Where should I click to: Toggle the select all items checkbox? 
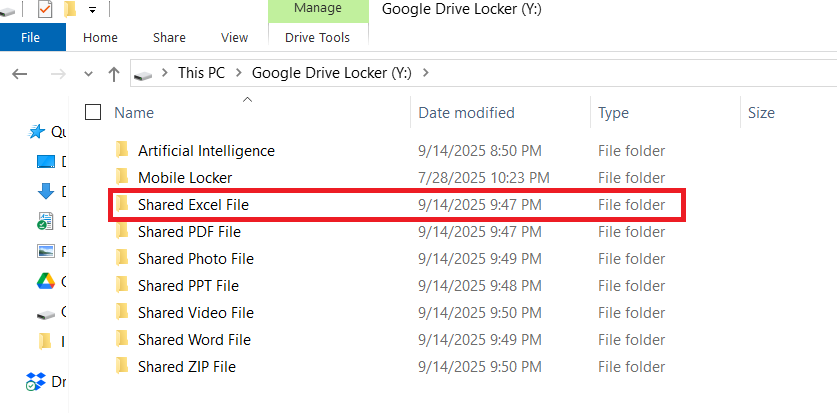[93, 112]
